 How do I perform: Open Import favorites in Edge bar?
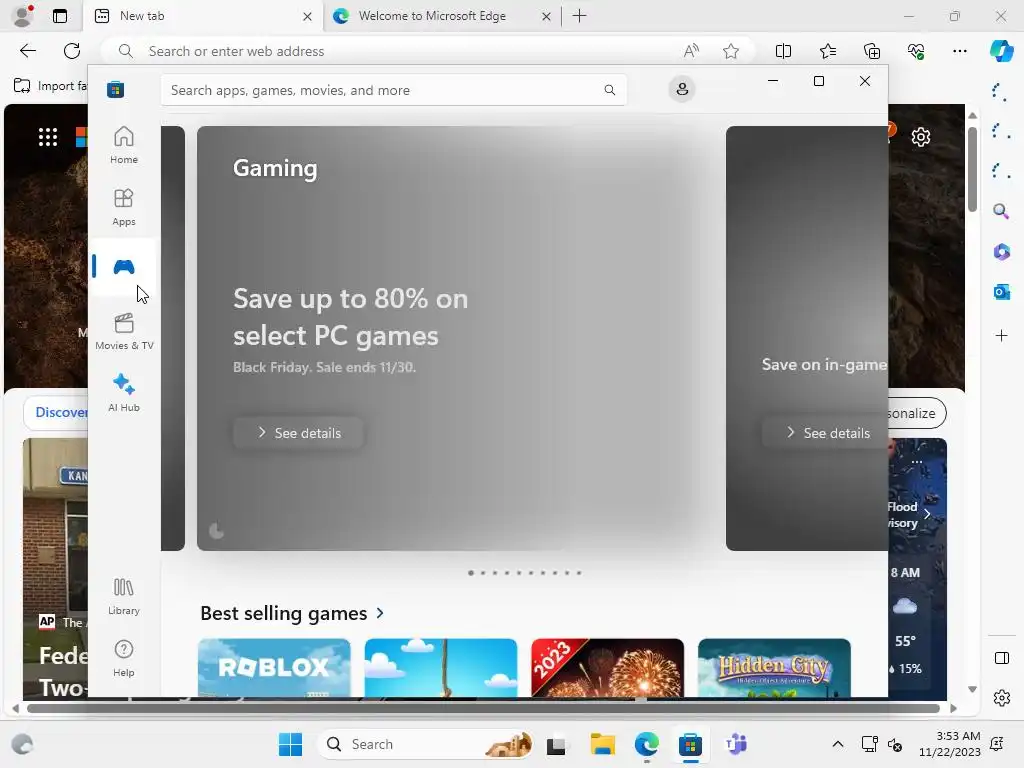50,86
